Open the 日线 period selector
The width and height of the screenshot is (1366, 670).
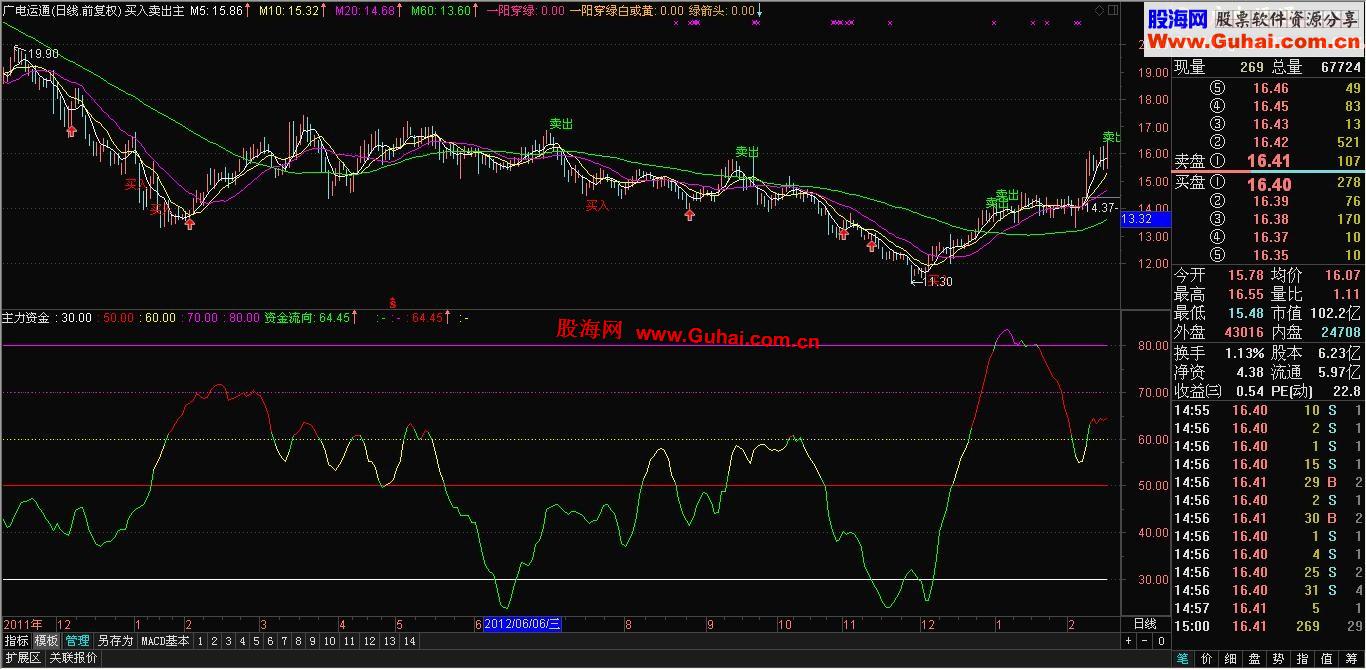click(1145, 624)
